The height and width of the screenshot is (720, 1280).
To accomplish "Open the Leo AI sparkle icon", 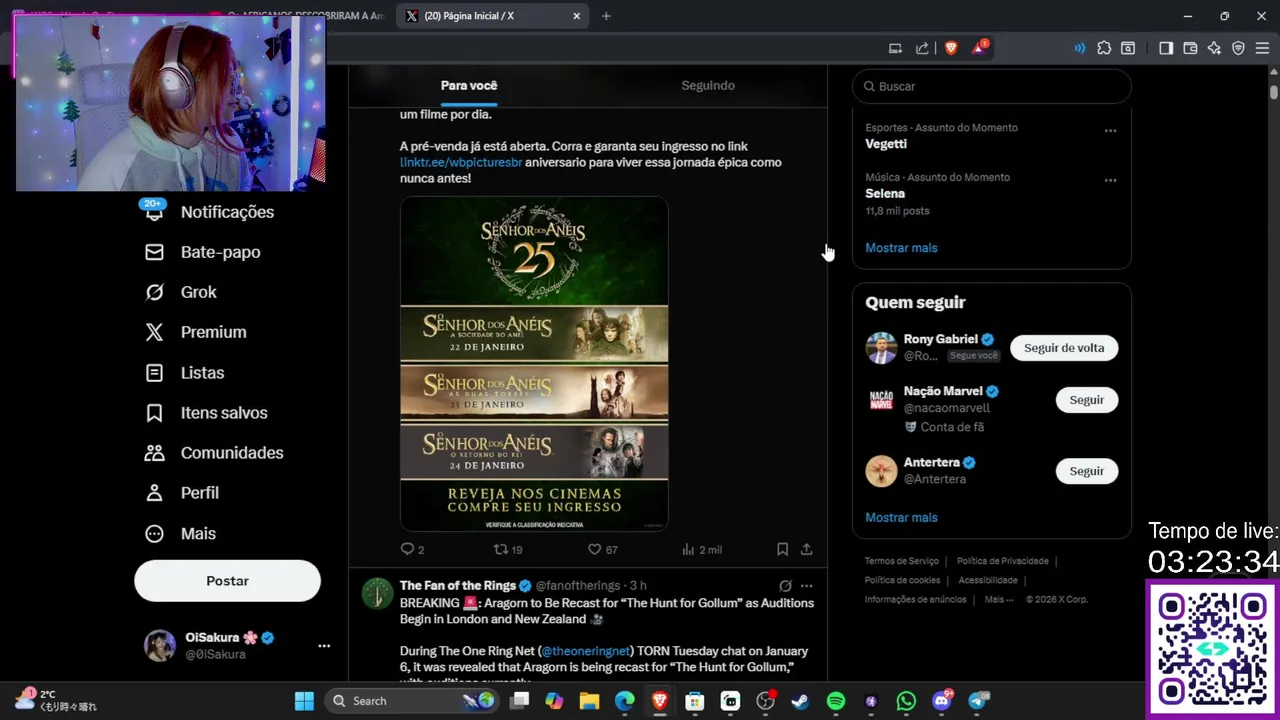I will click(x=1214, y=48).
